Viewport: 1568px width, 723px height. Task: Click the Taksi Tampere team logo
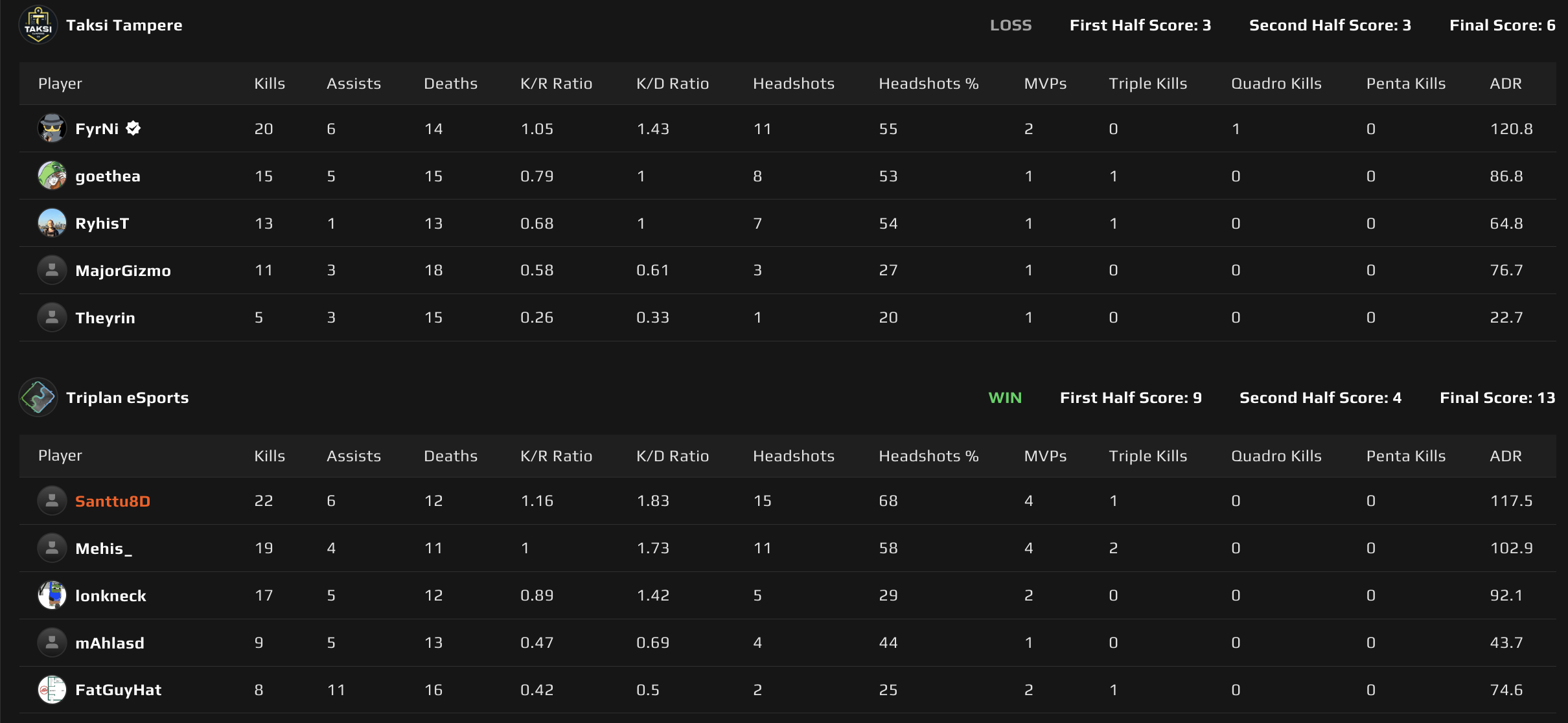(38, 25)
